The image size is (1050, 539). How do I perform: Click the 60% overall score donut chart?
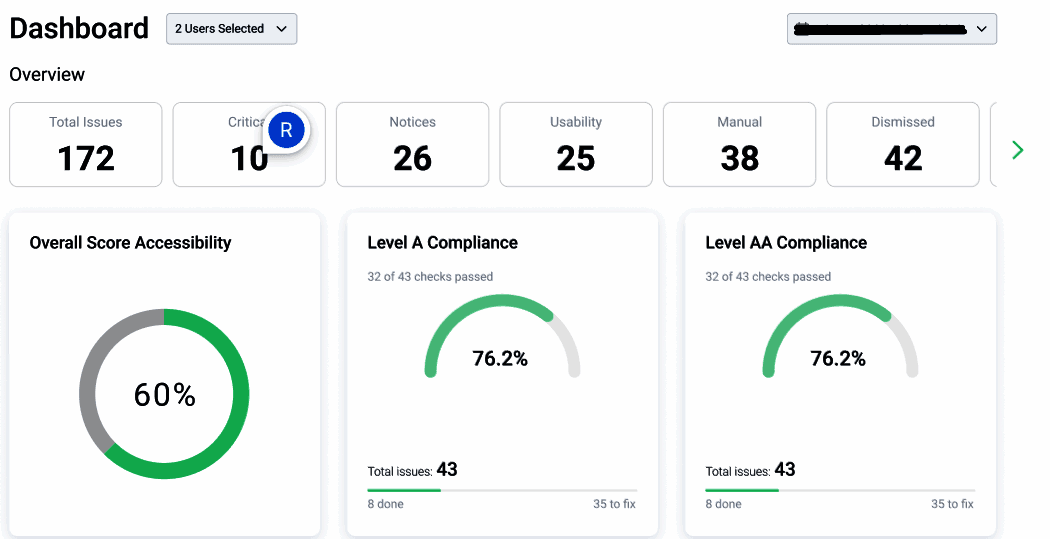tap(164, 394)
